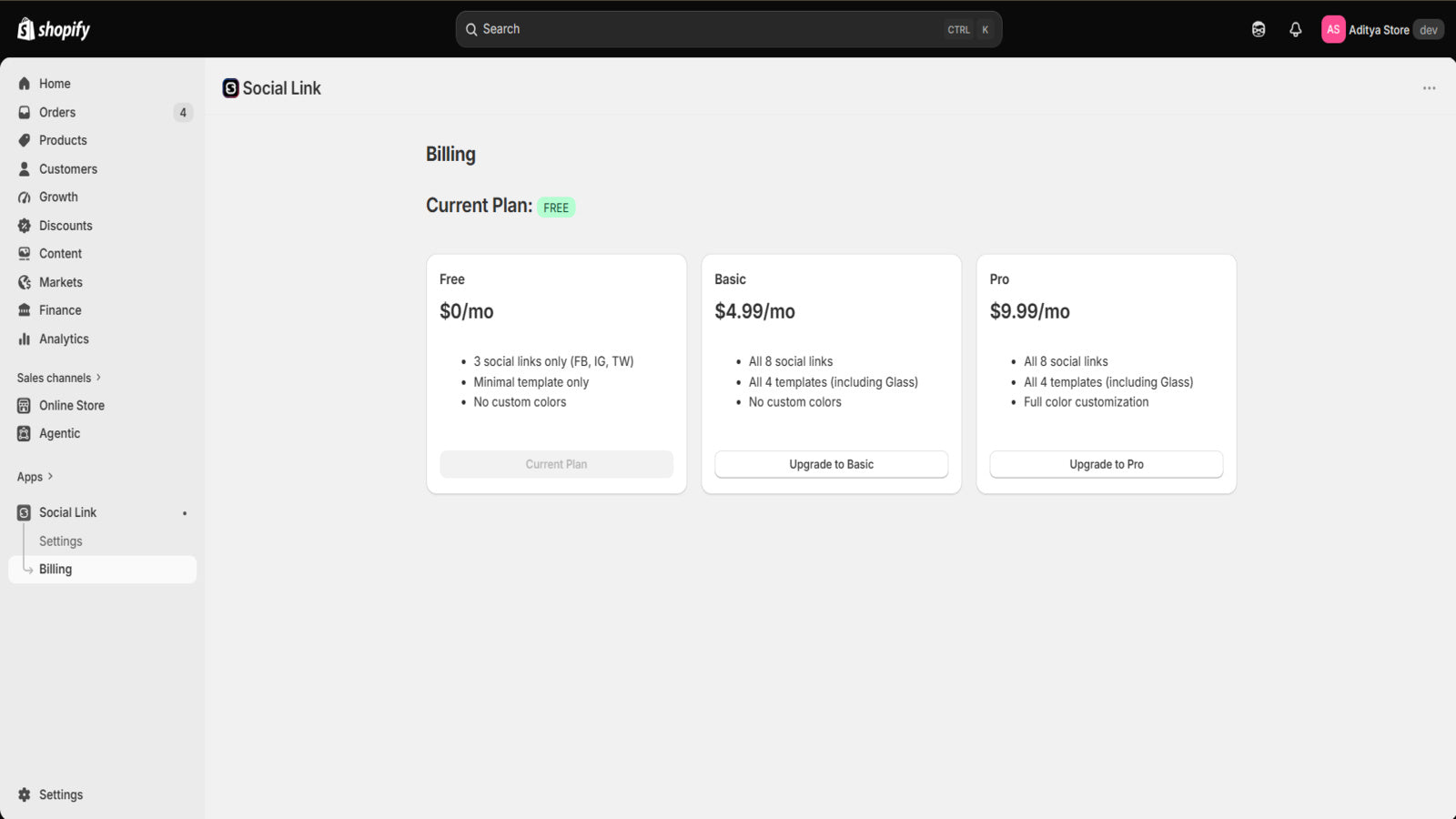
Task: Click the Discounts icon in sidebar
Action: pos(25,226)
